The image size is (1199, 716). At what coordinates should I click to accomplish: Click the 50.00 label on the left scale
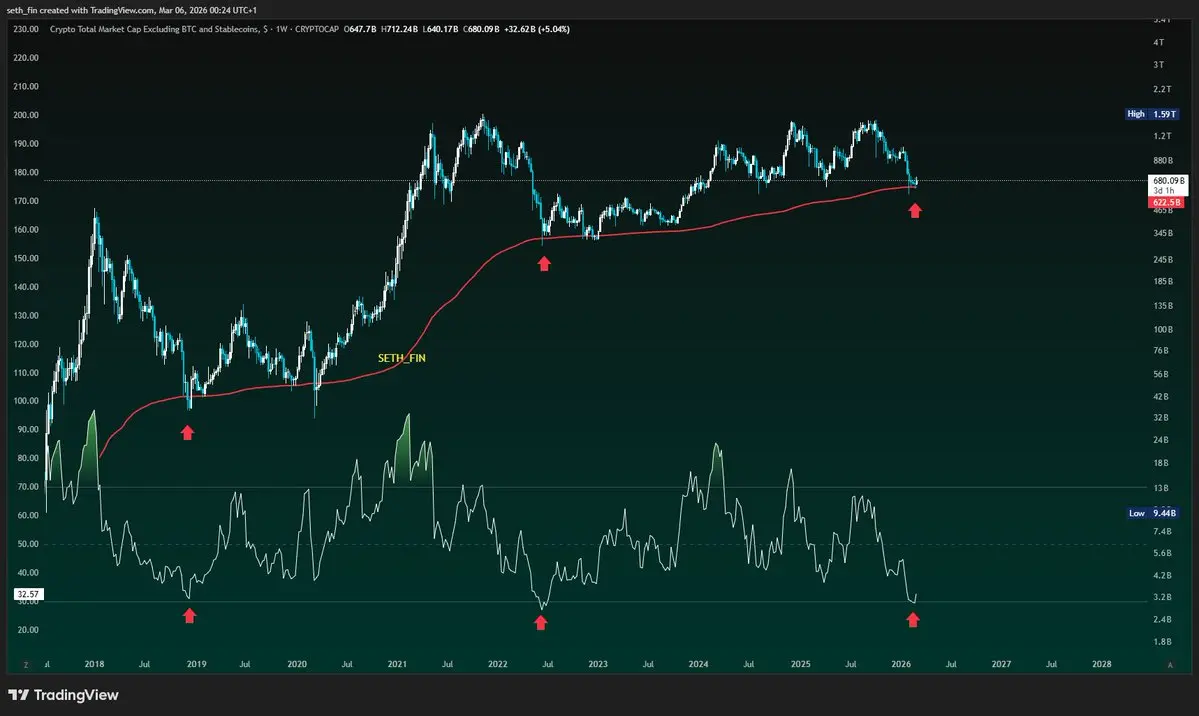tap(28, 544)
